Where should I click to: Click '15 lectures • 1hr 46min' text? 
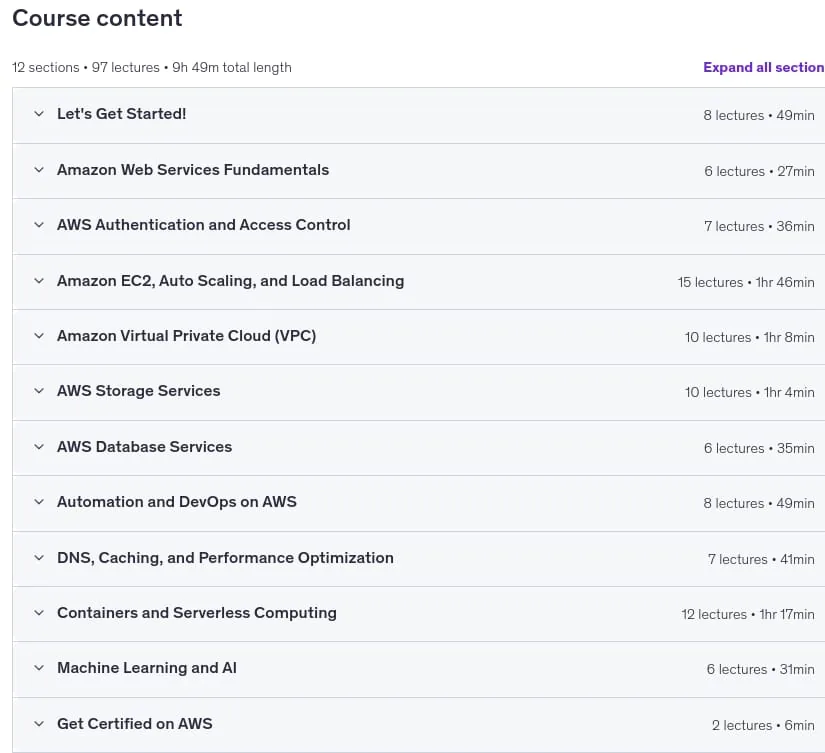click(x=746, y=283)
